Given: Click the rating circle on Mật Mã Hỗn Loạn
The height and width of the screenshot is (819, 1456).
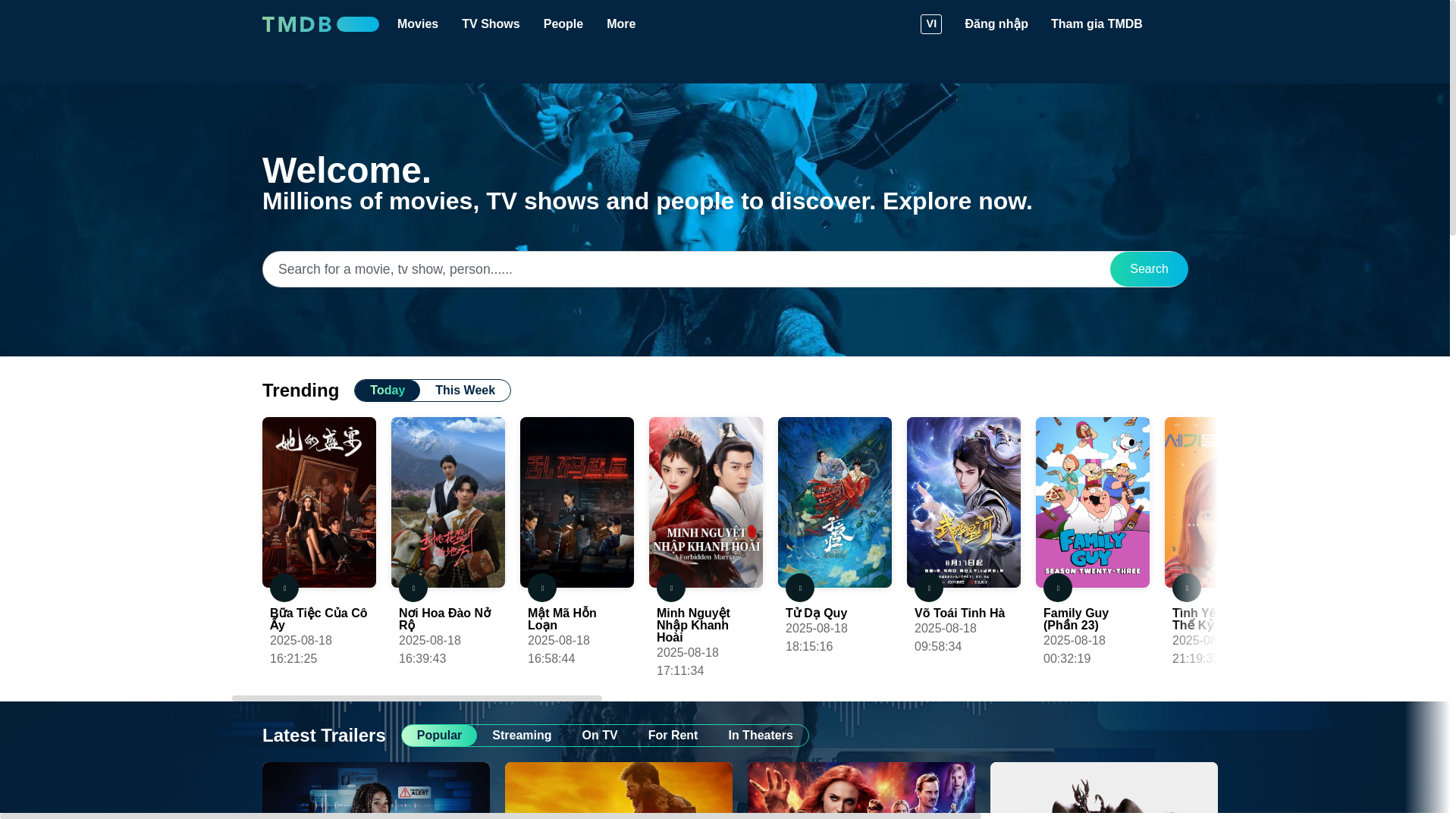Looking at the screenshot, I should 542,588.
